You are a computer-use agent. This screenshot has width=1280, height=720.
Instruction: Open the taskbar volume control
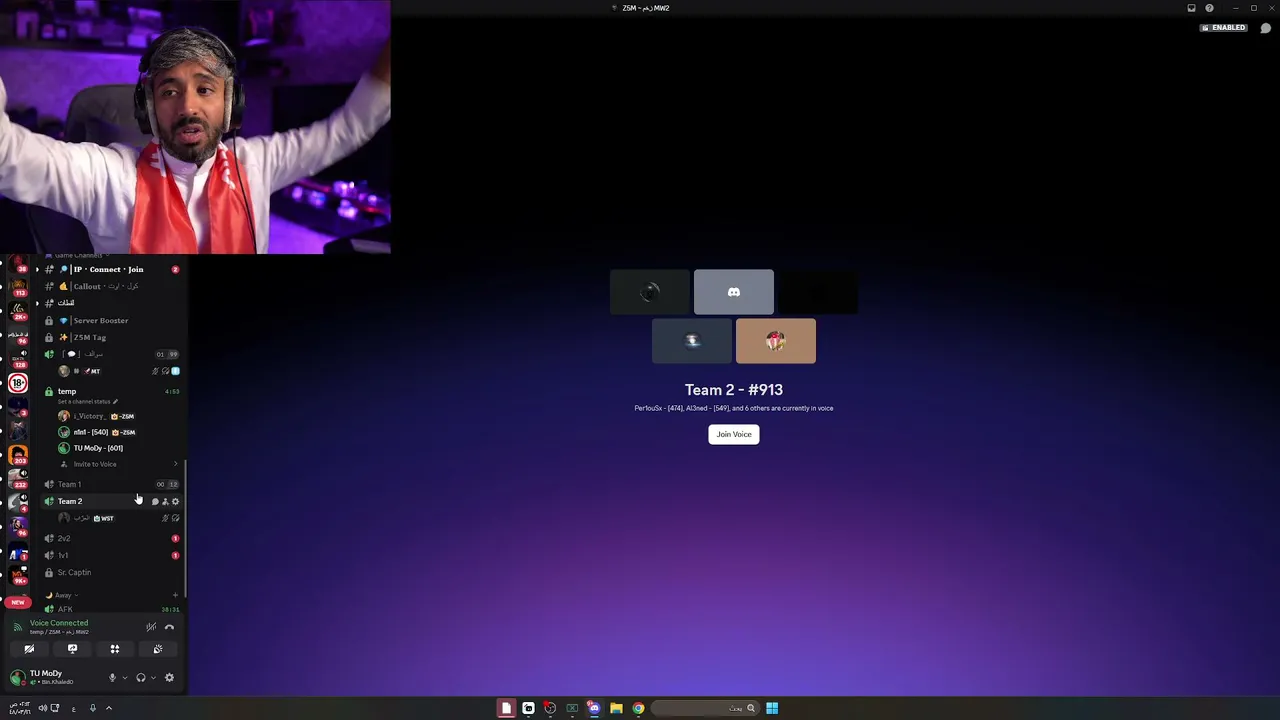[x=43, y=708]
